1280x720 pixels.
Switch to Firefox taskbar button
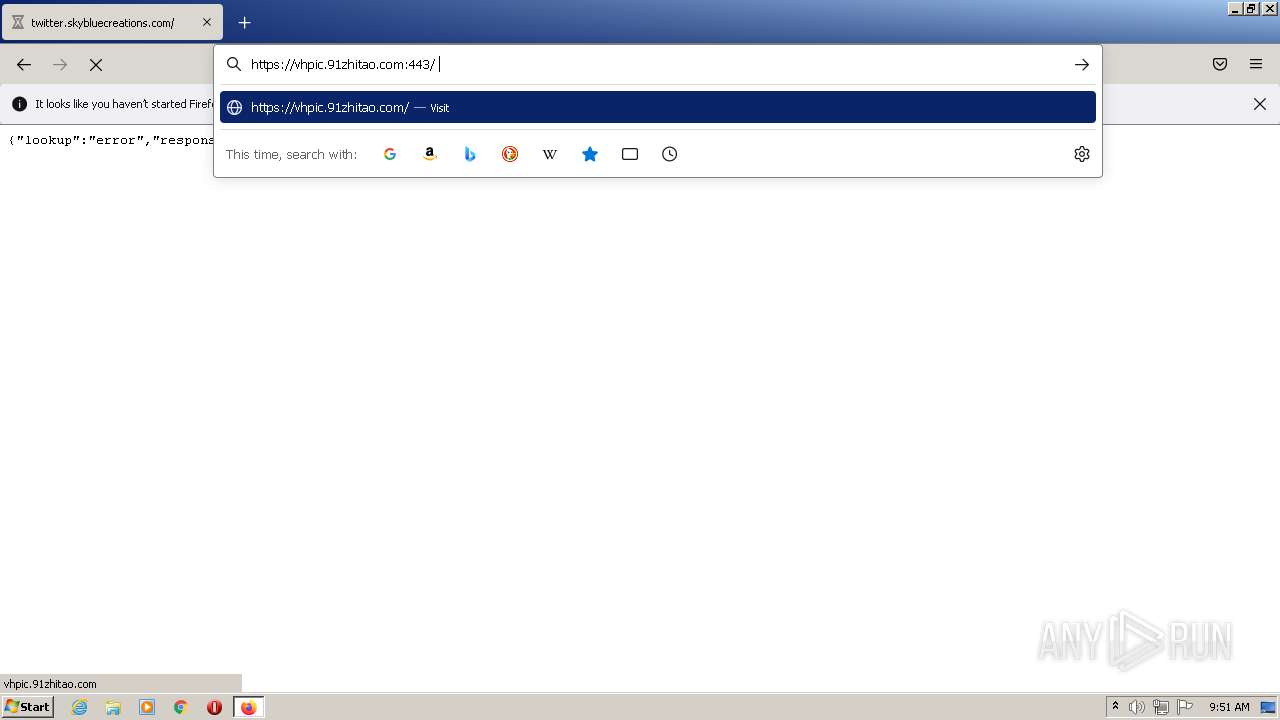coord(248,707)
